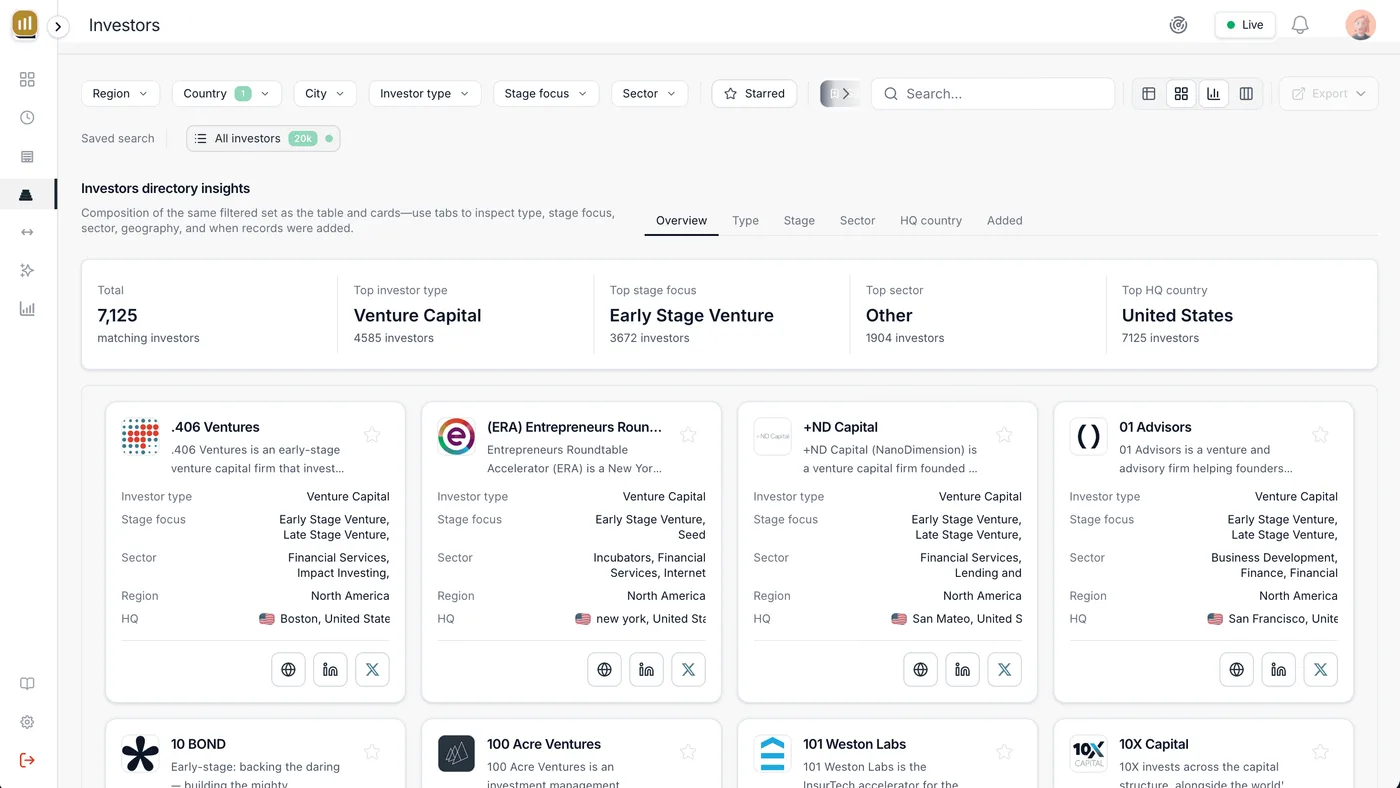Screen dimensions: 1400x788
Task: Star the 10 BOND card
Action: 372,751
